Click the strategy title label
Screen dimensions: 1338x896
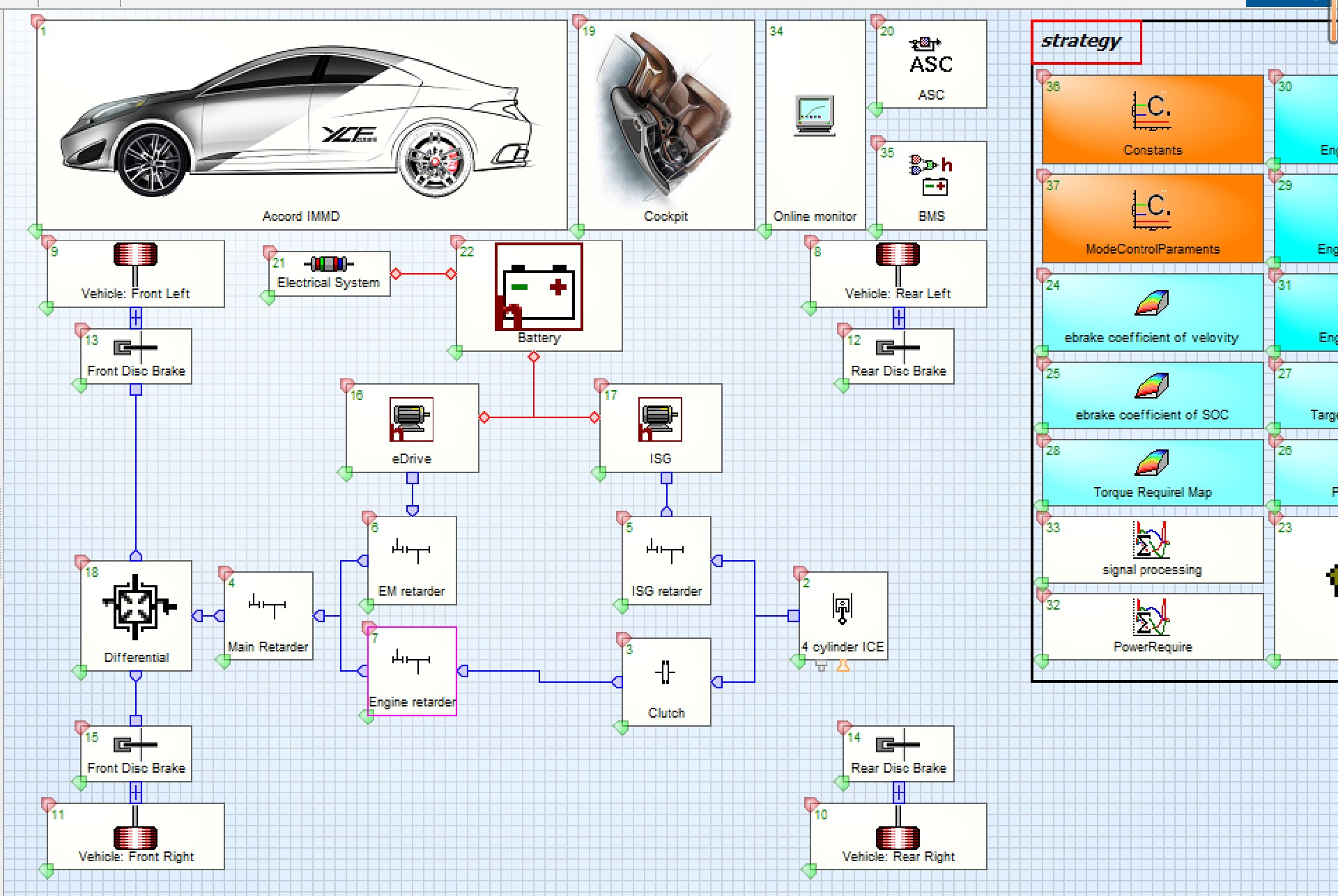coord(1081,42)
